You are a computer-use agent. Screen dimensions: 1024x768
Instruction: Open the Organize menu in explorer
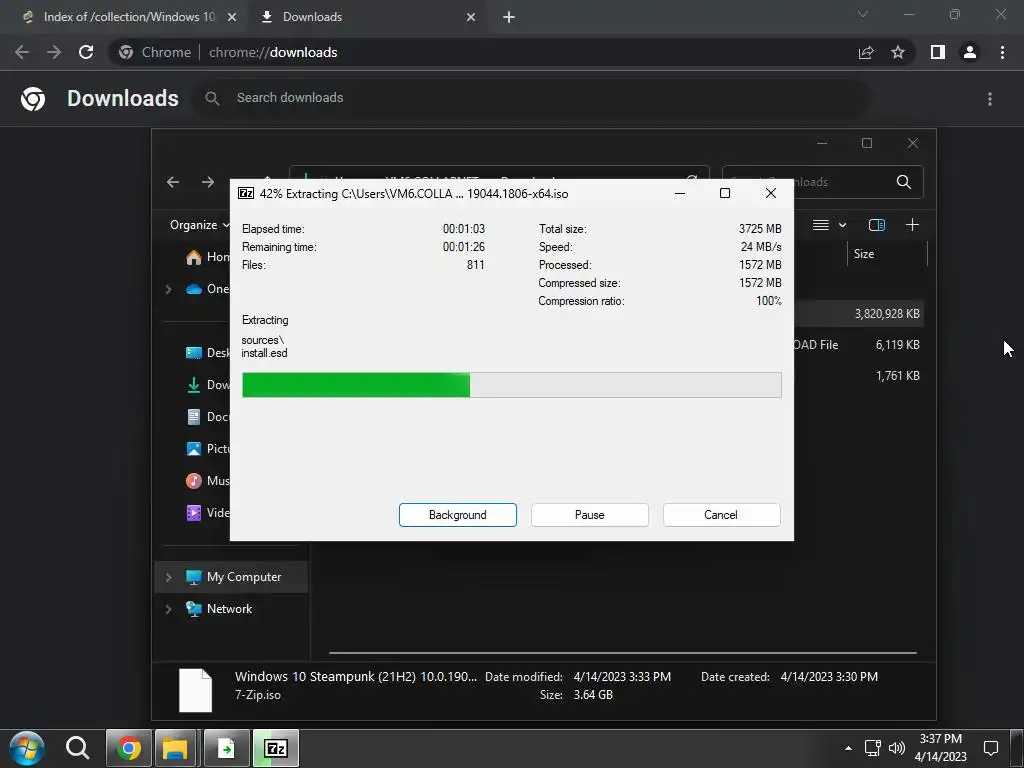[x=199, y=225]
